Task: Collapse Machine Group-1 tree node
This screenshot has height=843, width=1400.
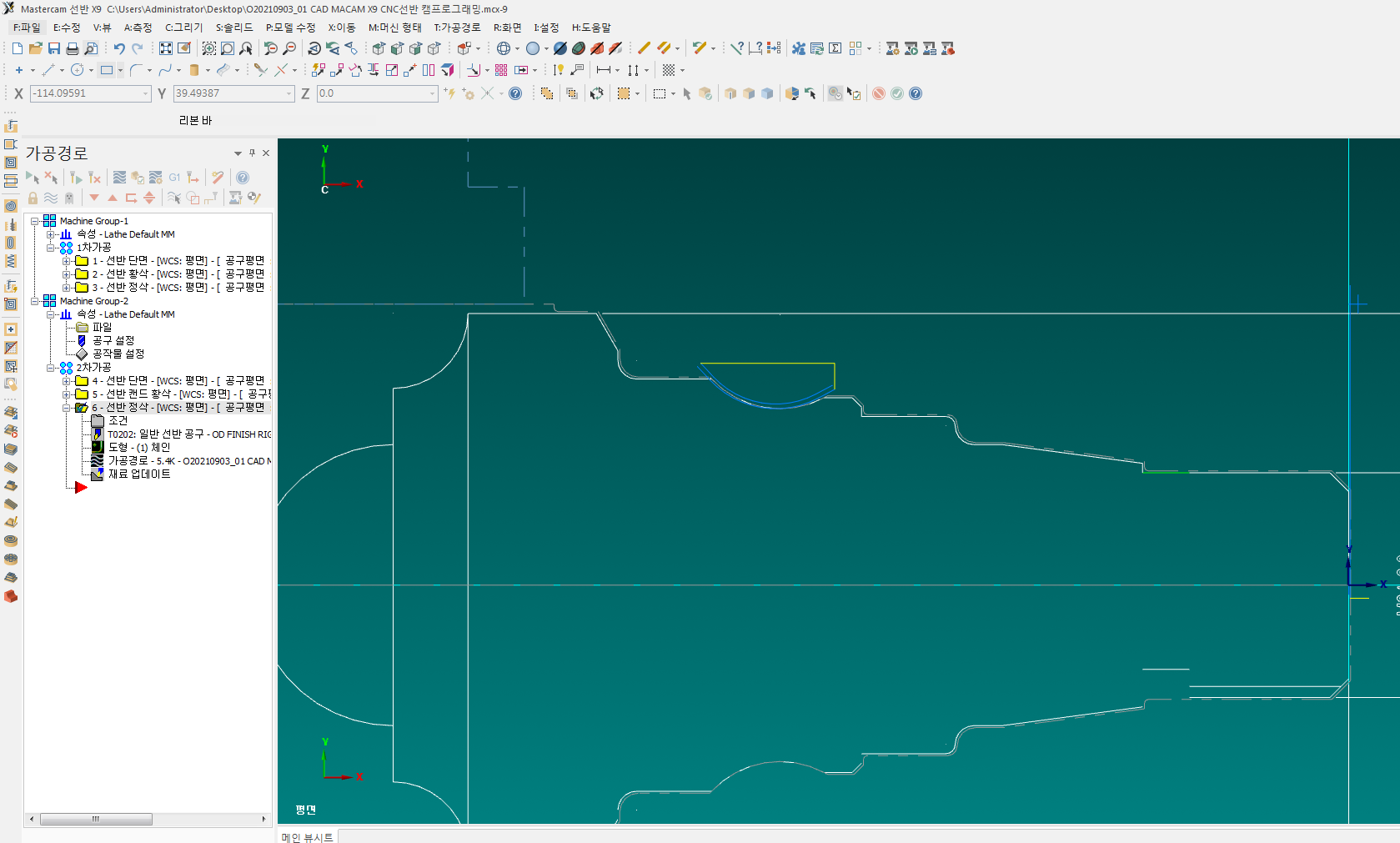Action: (35, 221)
